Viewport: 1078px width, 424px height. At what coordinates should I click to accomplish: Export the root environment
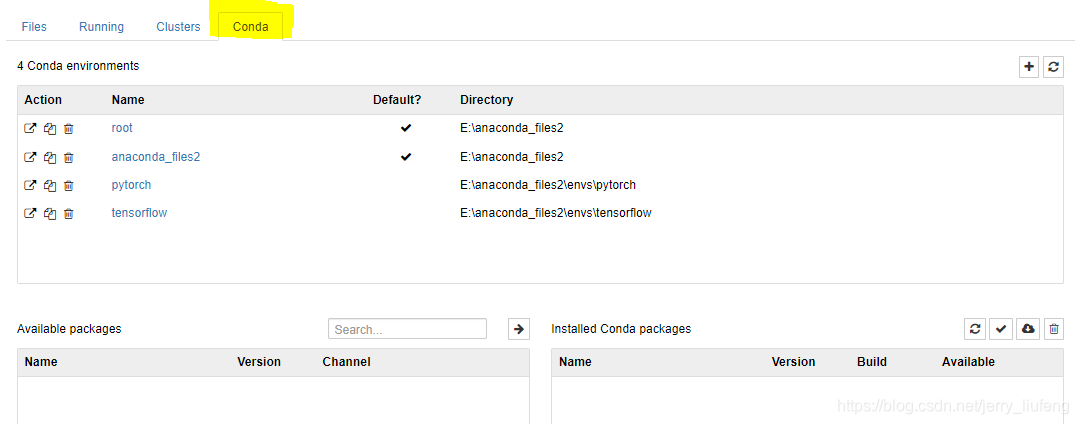pyautogui.click(x=30, y=129)
